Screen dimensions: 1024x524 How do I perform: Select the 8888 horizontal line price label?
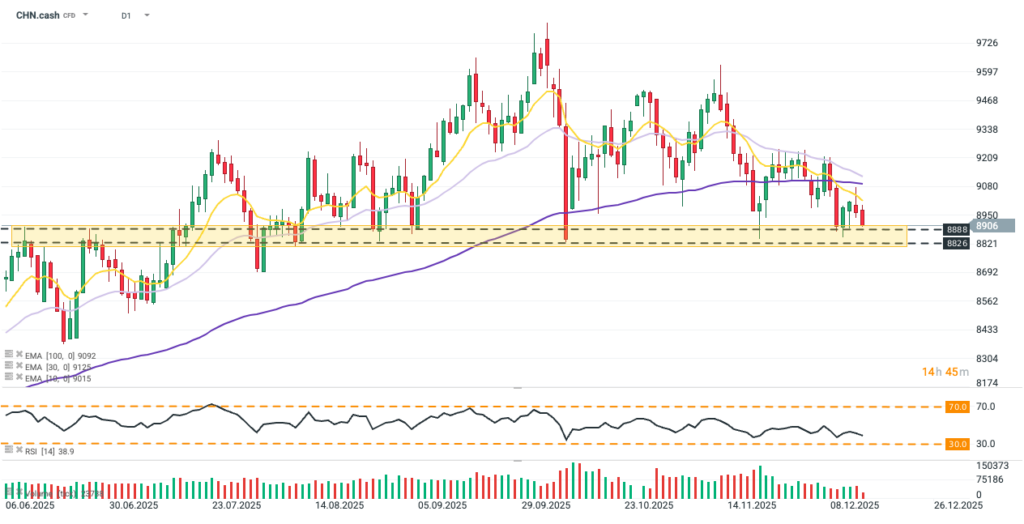pyautogui.click(x=958, y=229)
